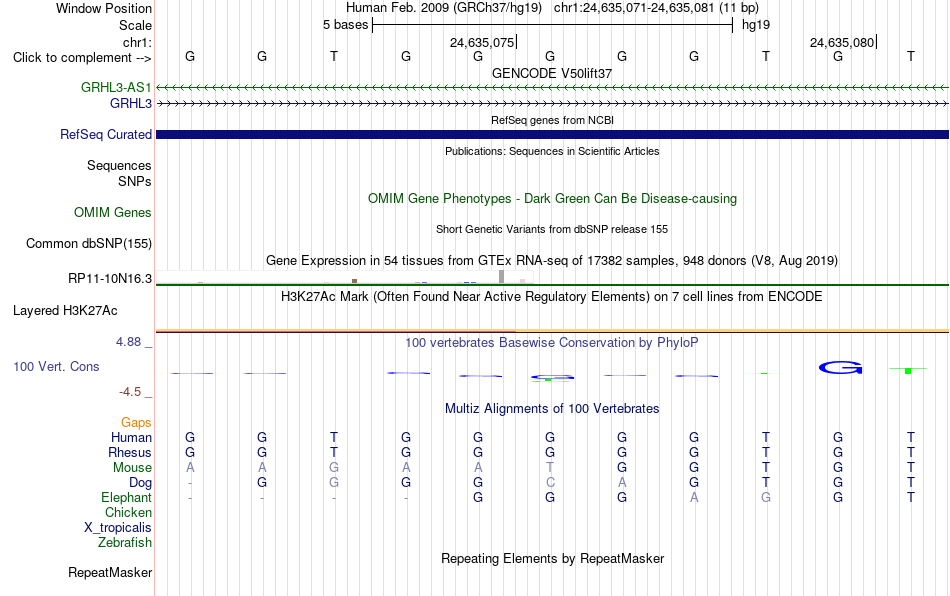Click the OMIM Gene Phenotypes track title
Image resolution: width=950 pixels, height=596 pixels.
click(552, 199)
